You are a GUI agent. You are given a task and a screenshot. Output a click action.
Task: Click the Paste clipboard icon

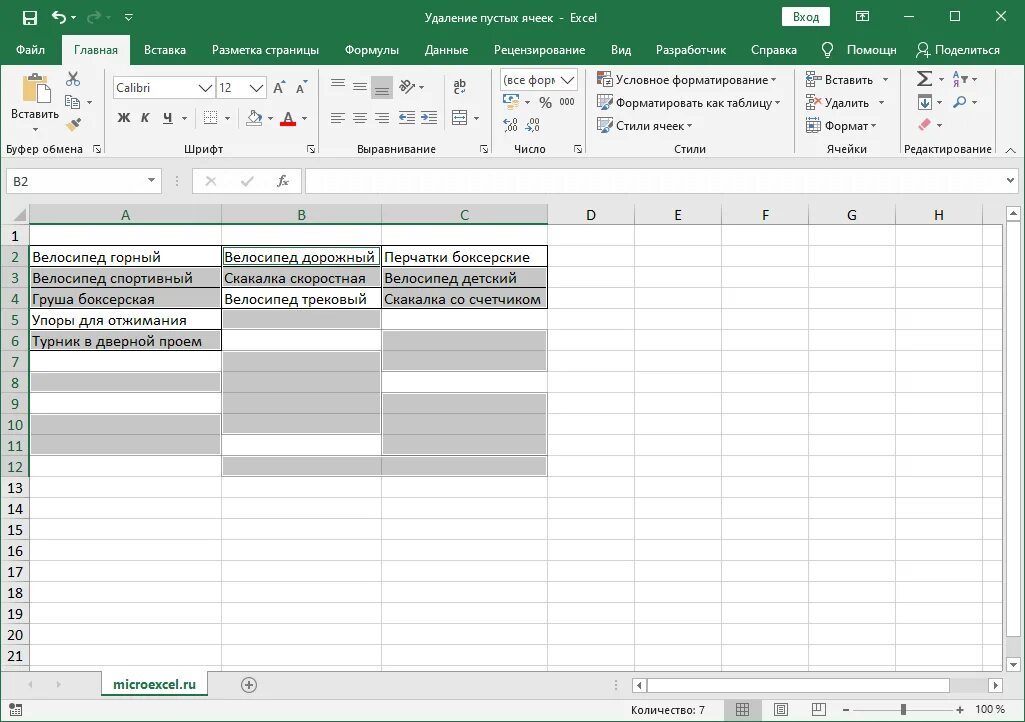point(35,89)
